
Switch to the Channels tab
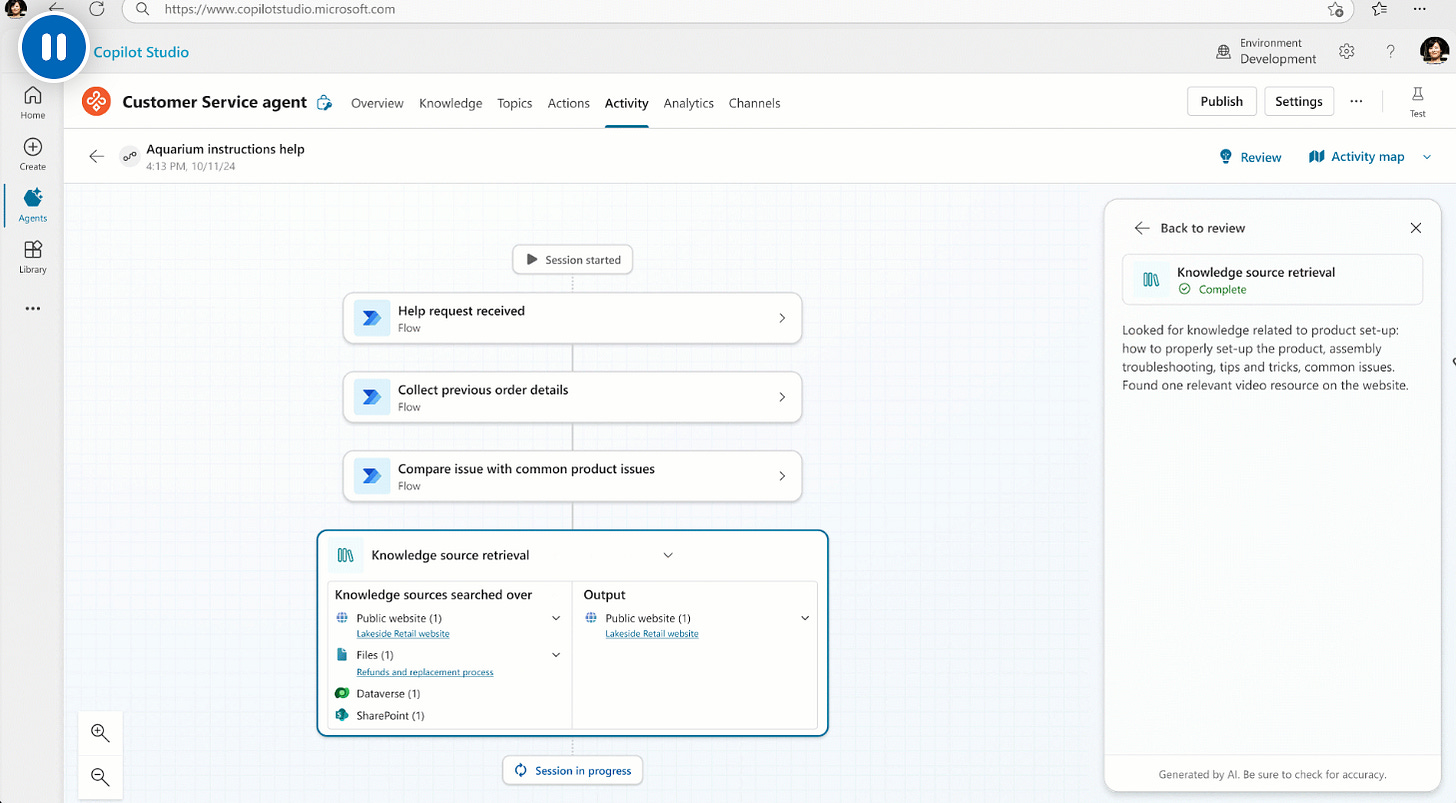coord(754,103)
